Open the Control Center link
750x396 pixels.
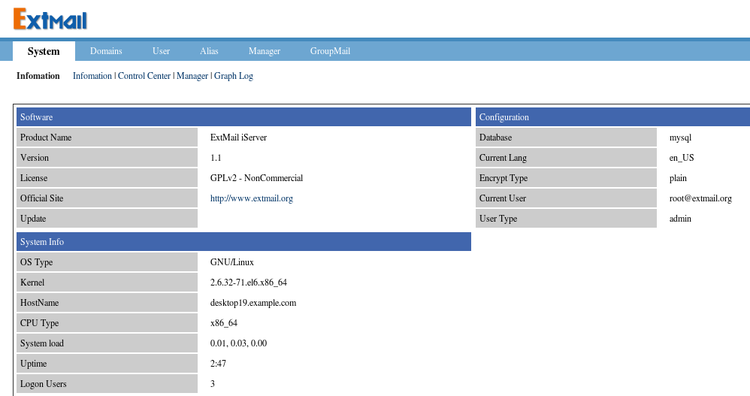(144, 76)
